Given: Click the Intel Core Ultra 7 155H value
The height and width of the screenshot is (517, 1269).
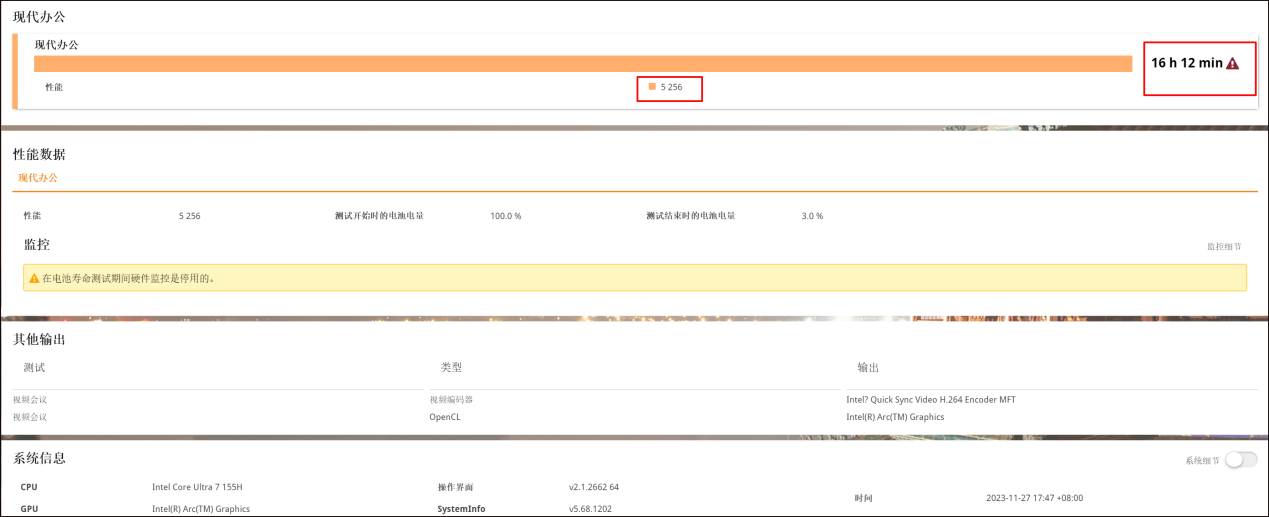Looking at the screenshot, I should [x=197, y=487].
